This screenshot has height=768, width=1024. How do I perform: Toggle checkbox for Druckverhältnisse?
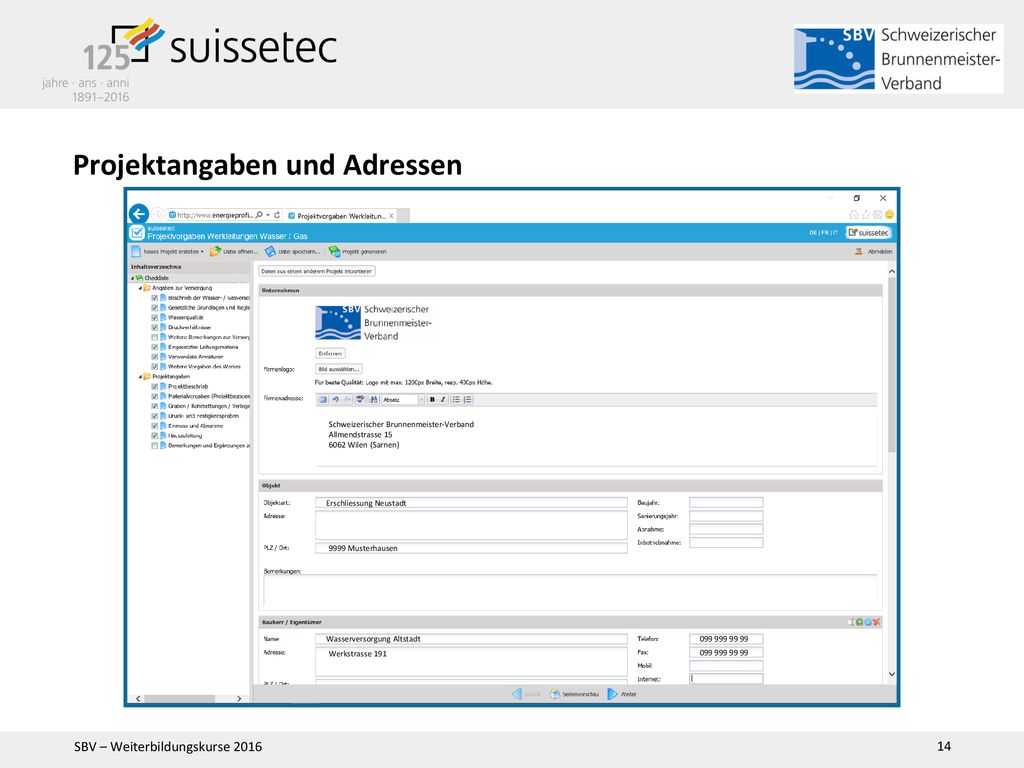coord(155,327)
